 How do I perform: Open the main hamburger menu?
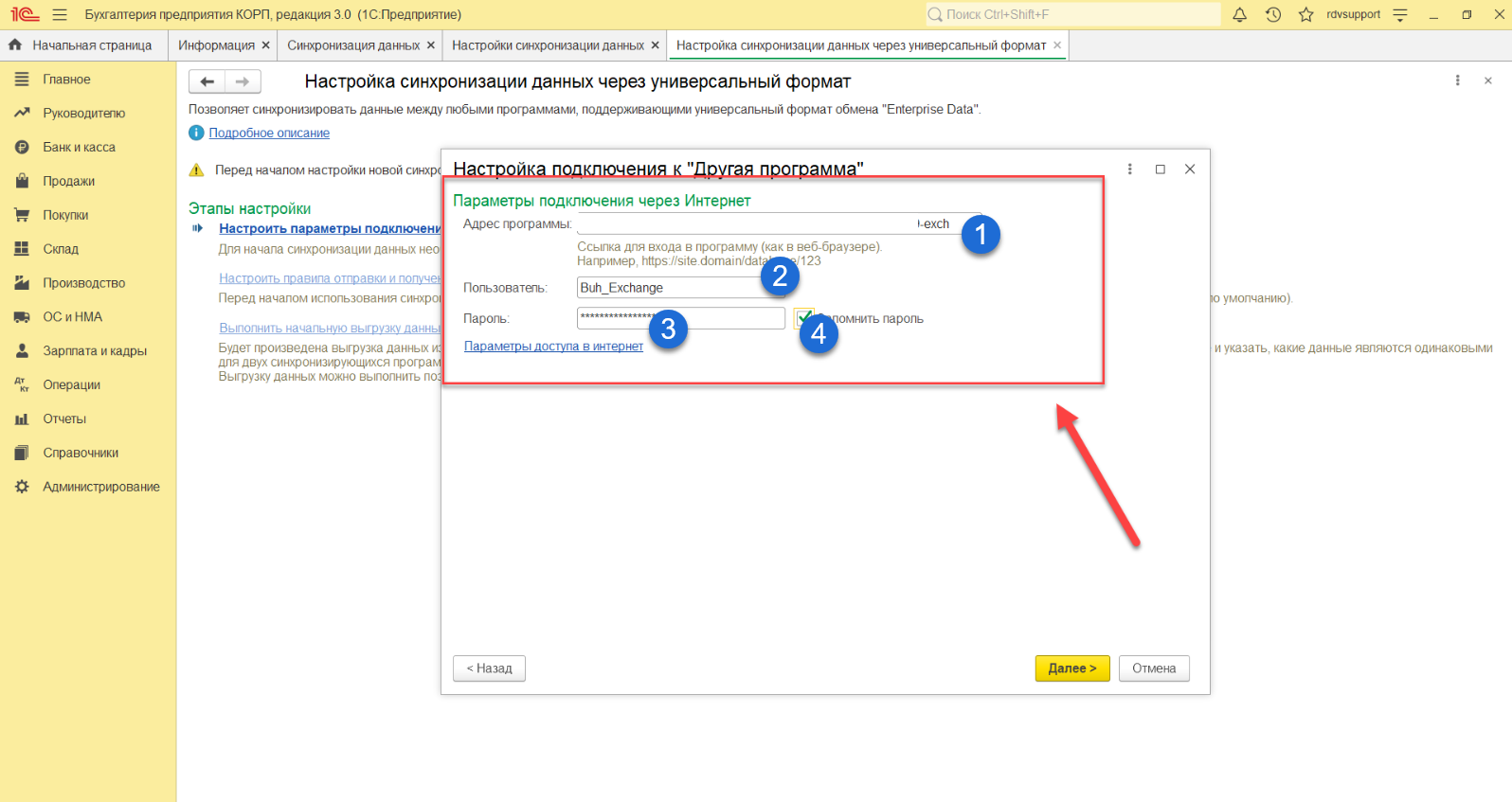60,14
